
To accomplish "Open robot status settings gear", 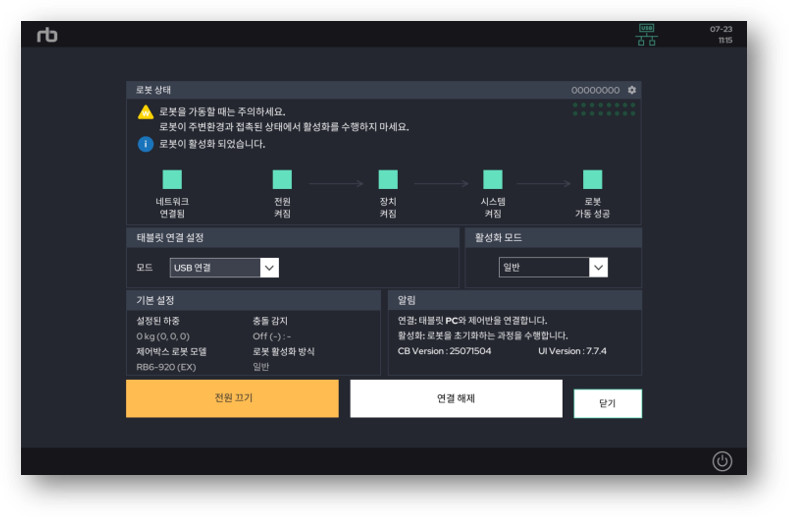I will pyautogui.click(x=632, y=90).
